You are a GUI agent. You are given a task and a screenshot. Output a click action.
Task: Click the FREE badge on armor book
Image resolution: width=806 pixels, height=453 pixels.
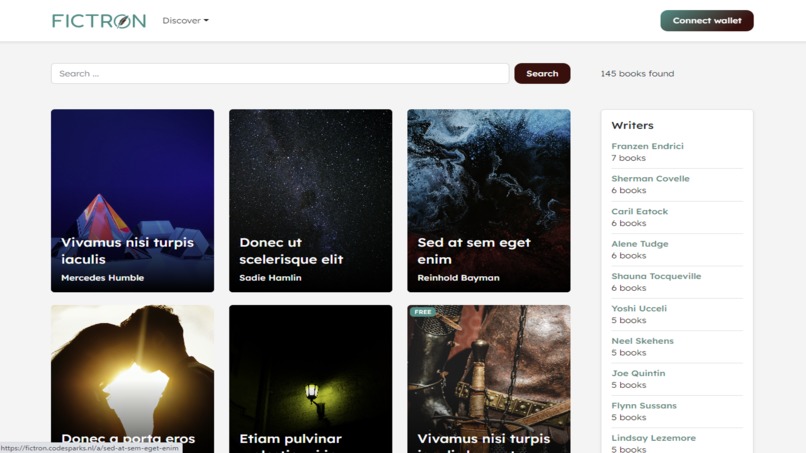(423, 312)
